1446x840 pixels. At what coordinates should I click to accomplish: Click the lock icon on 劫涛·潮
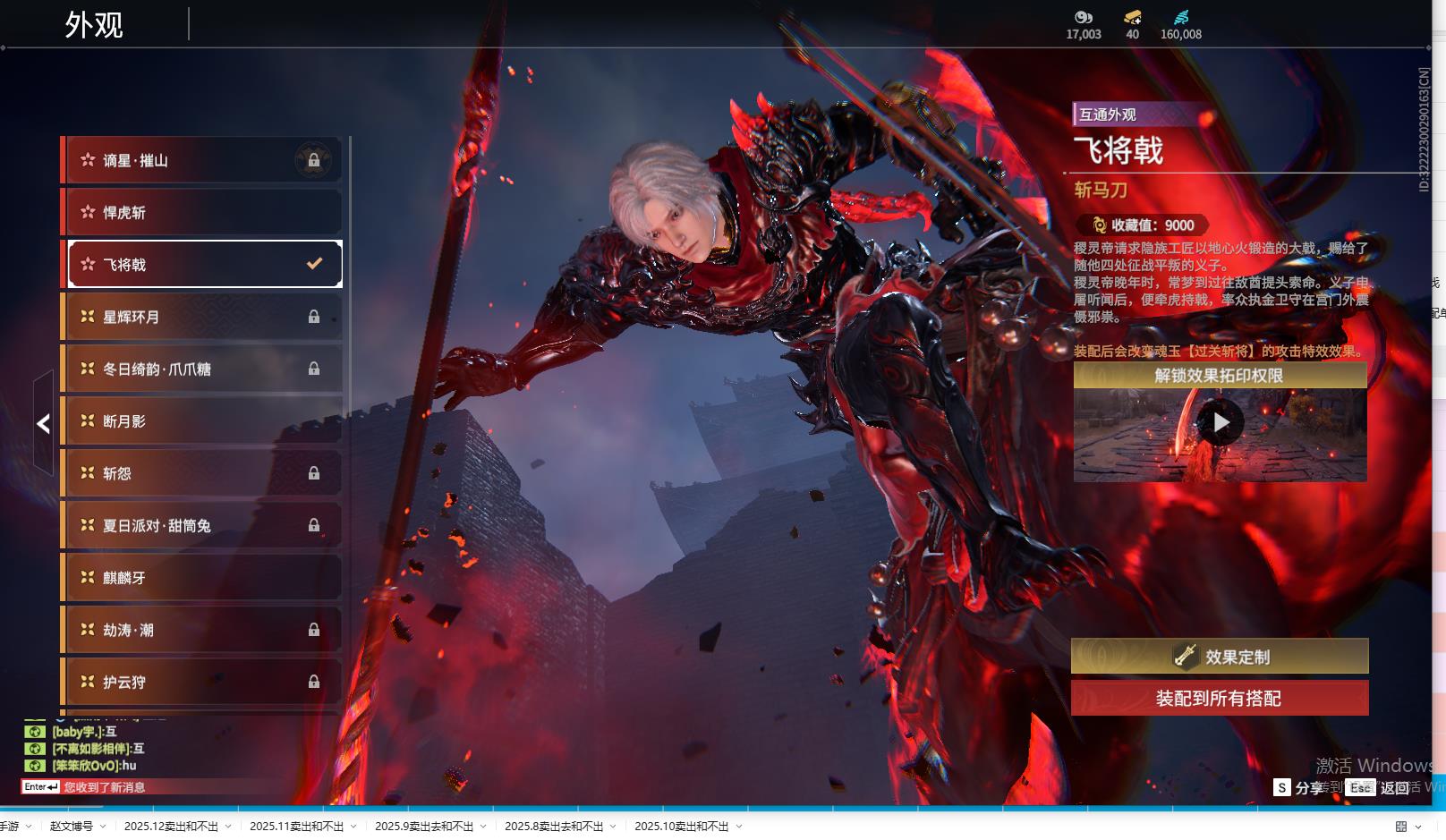(x=314, y=630)
